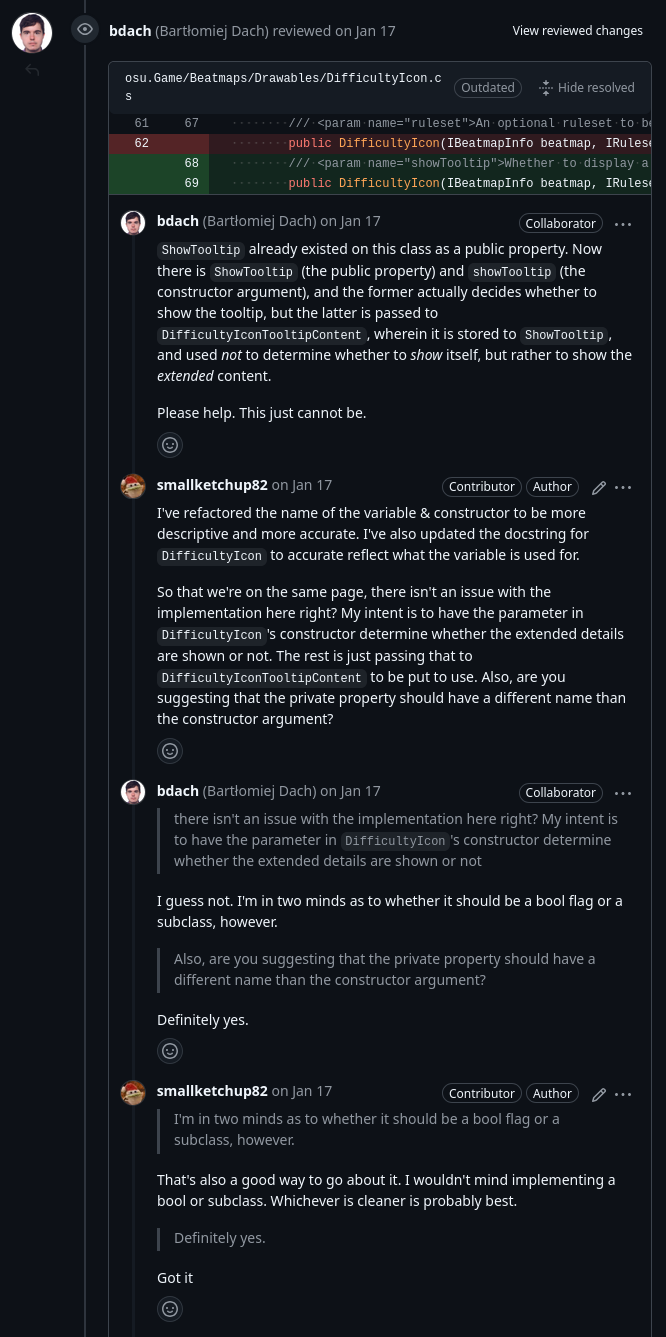Screen dimensions: 666x1337
Task: Click smallketchup82's avatar on the last comment
Action: click(133, 1093)
